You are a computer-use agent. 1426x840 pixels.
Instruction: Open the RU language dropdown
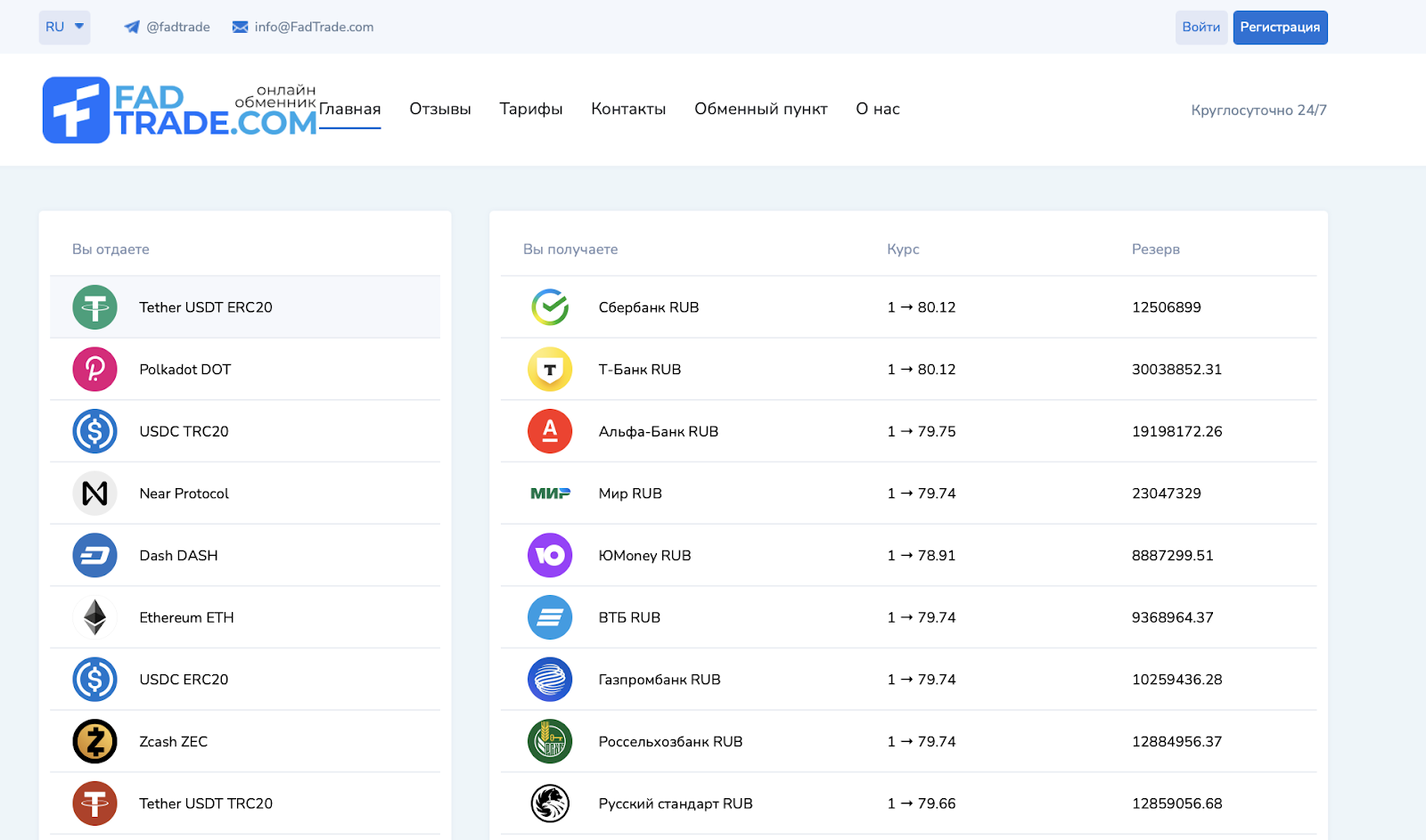[63, 27]
